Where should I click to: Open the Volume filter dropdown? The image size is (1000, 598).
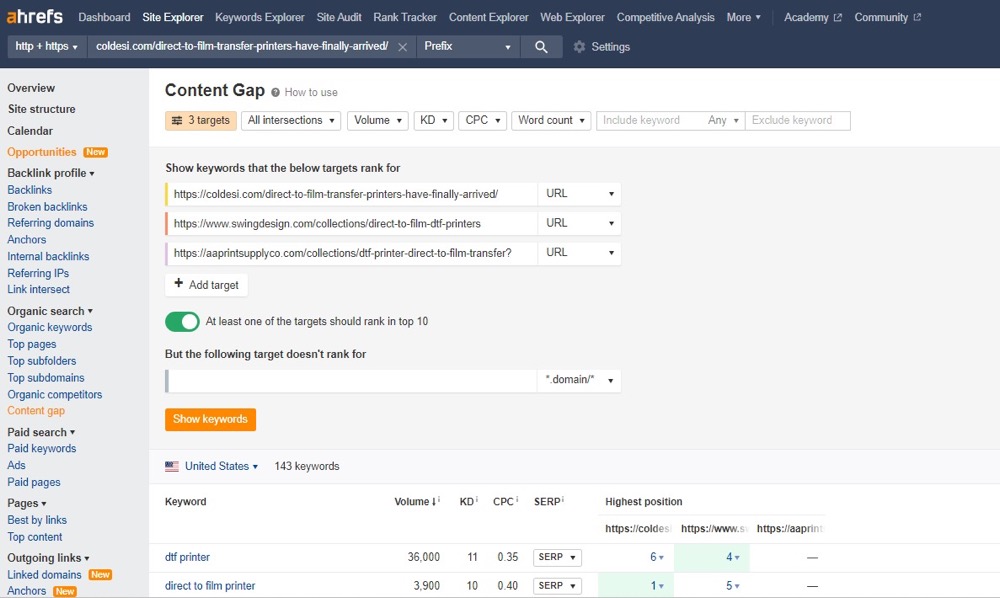pyautogui.click(x=378, y=120)
